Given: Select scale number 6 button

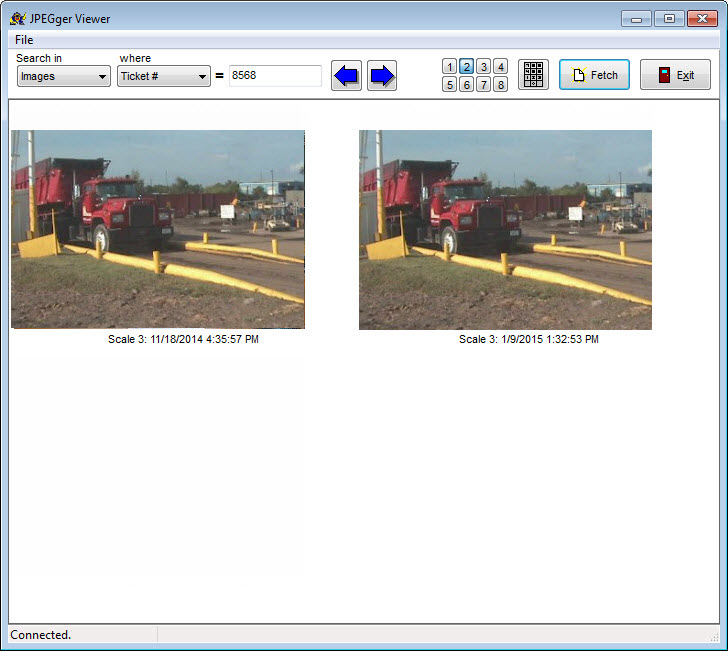Looking at the screenshot, I should pyautogui.click(x=467, y=85).
